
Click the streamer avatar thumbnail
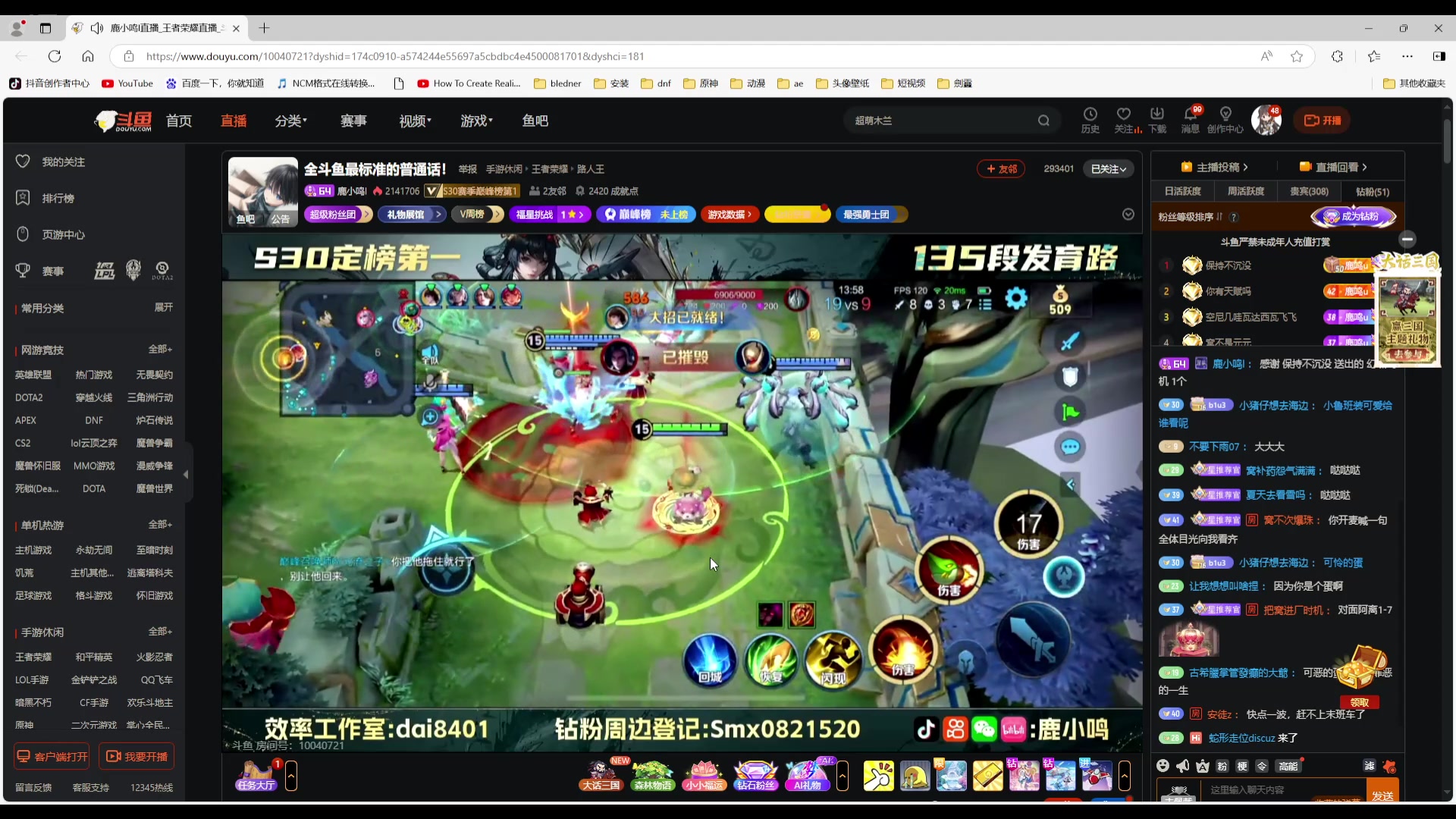pyautogui.click(x=263, y=191)
